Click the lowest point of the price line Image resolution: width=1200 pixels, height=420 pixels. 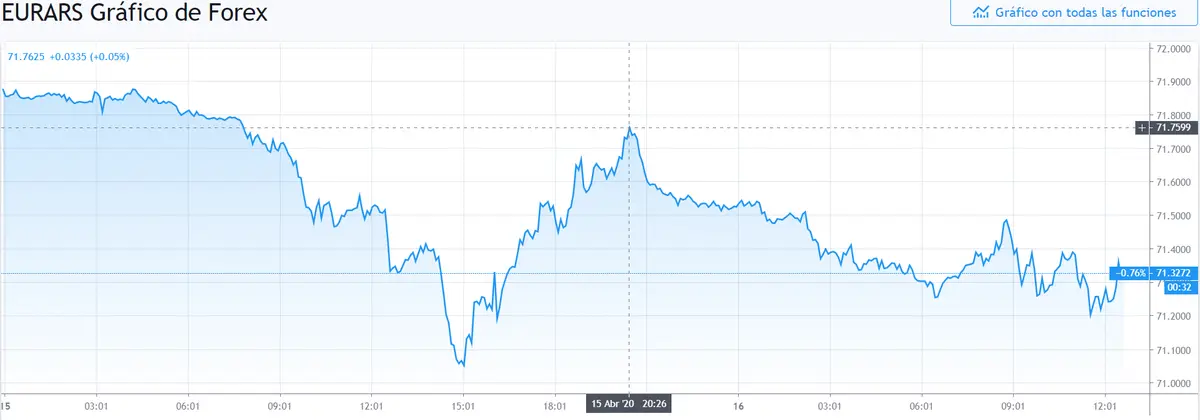point(463,366)
